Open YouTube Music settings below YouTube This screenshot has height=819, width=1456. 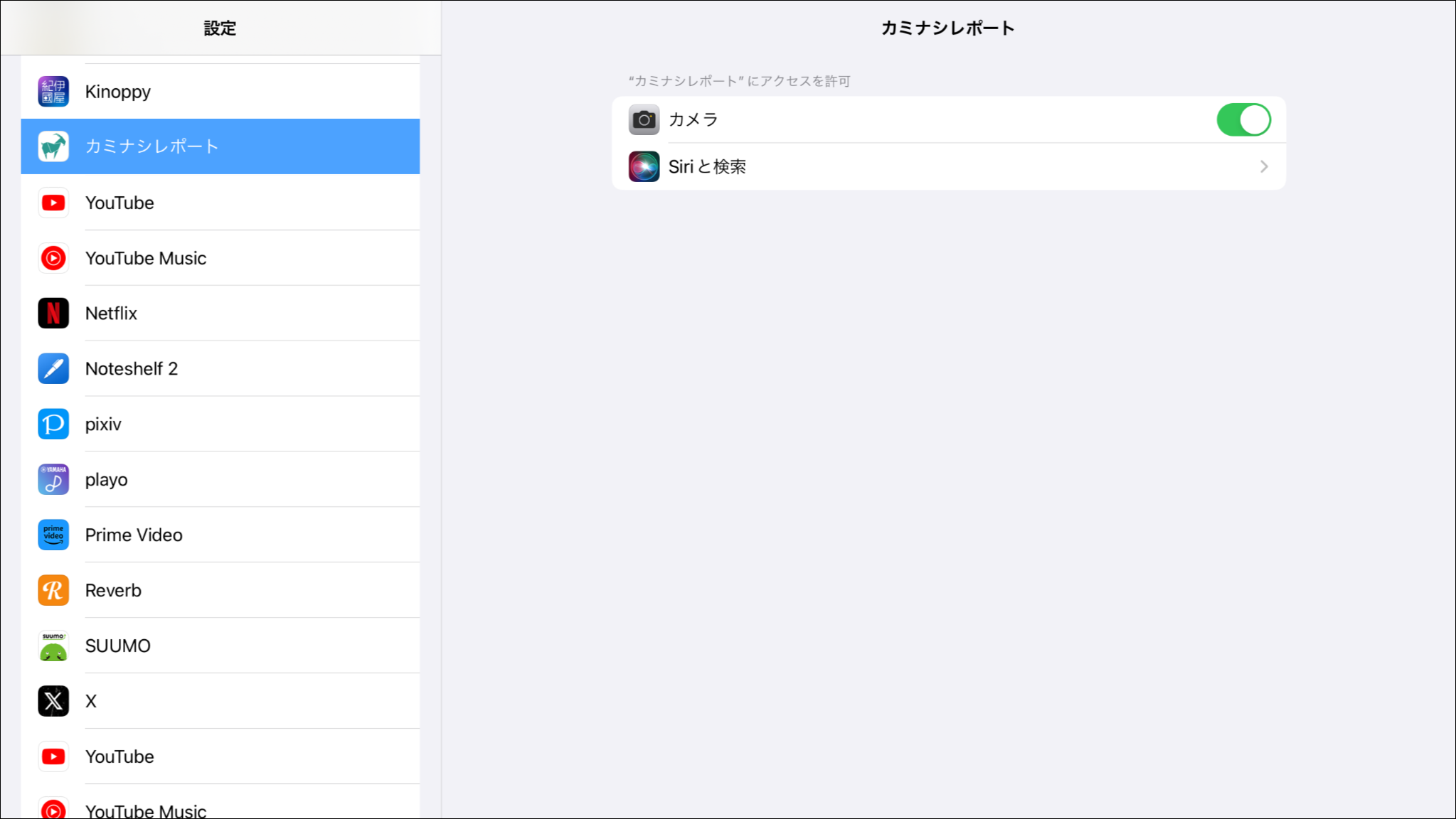point(146,258)
